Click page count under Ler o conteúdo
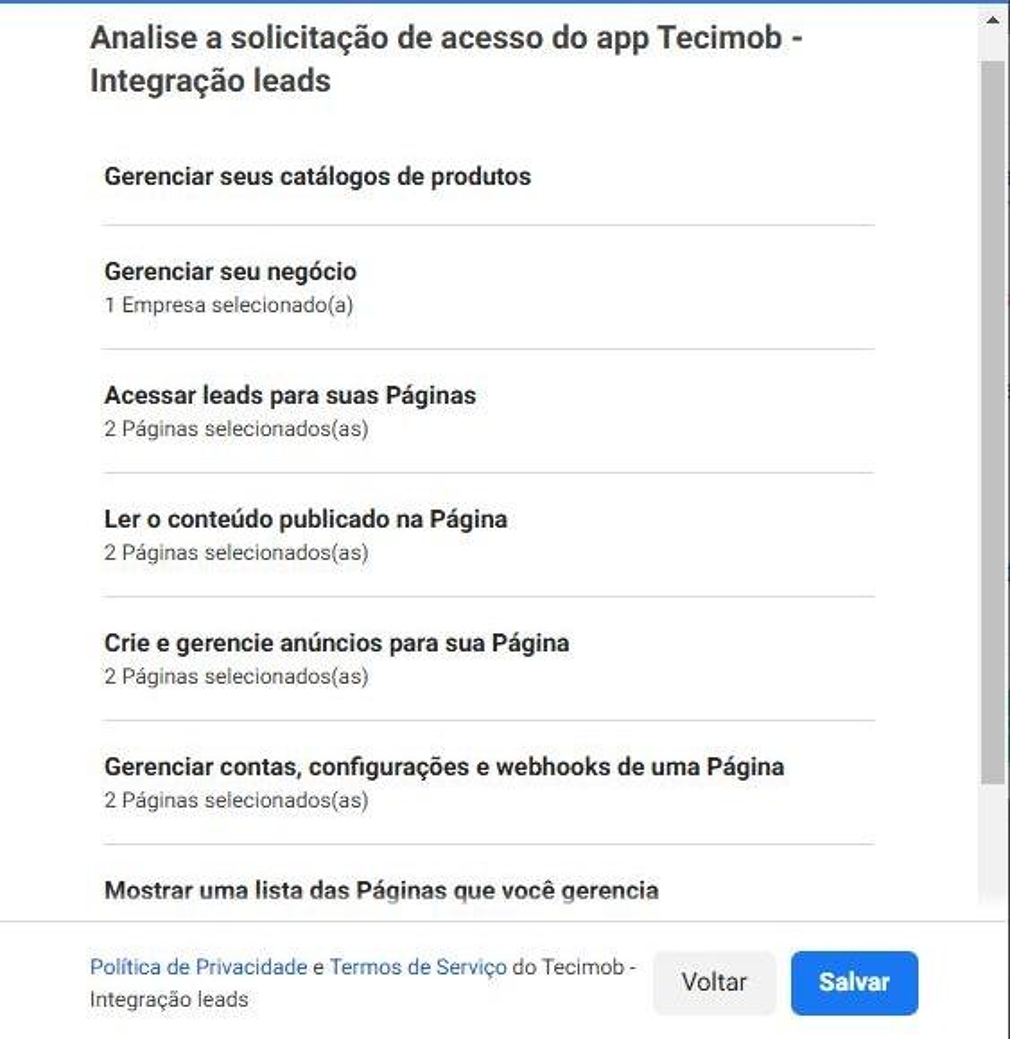 click(x=236, y=552)
